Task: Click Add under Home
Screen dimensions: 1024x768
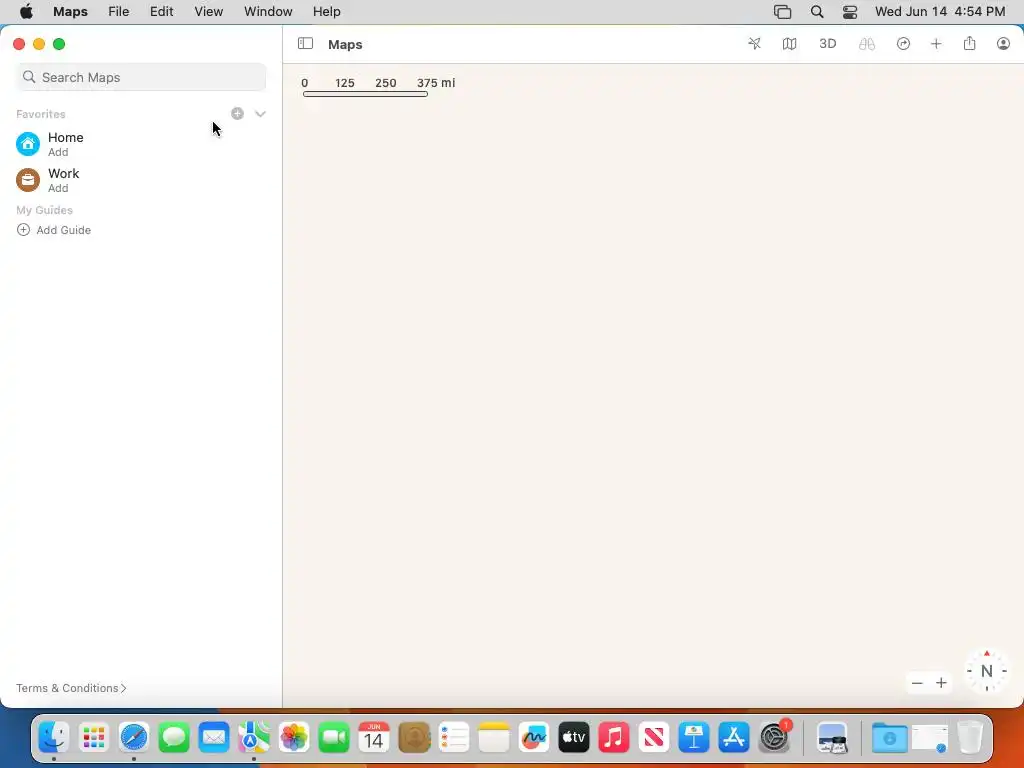Action: coord(58,152)
